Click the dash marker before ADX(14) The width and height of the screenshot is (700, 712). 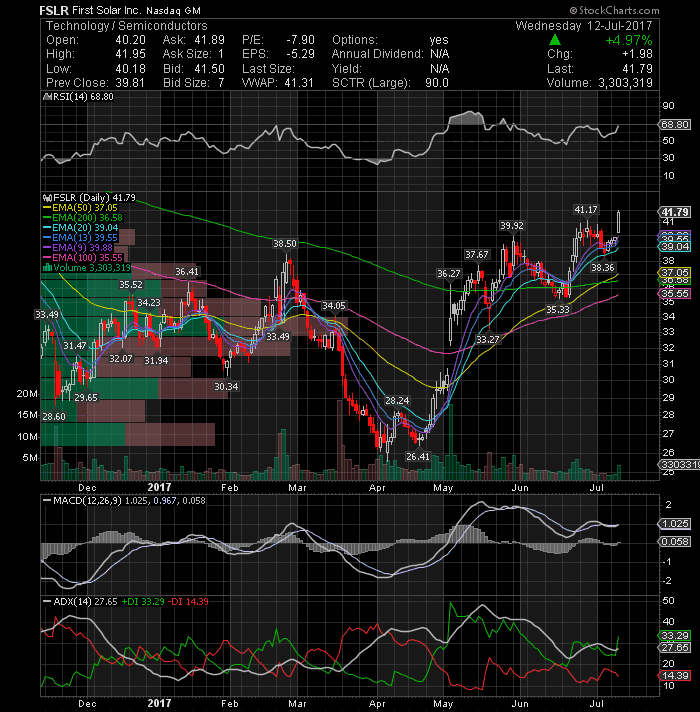47,601
